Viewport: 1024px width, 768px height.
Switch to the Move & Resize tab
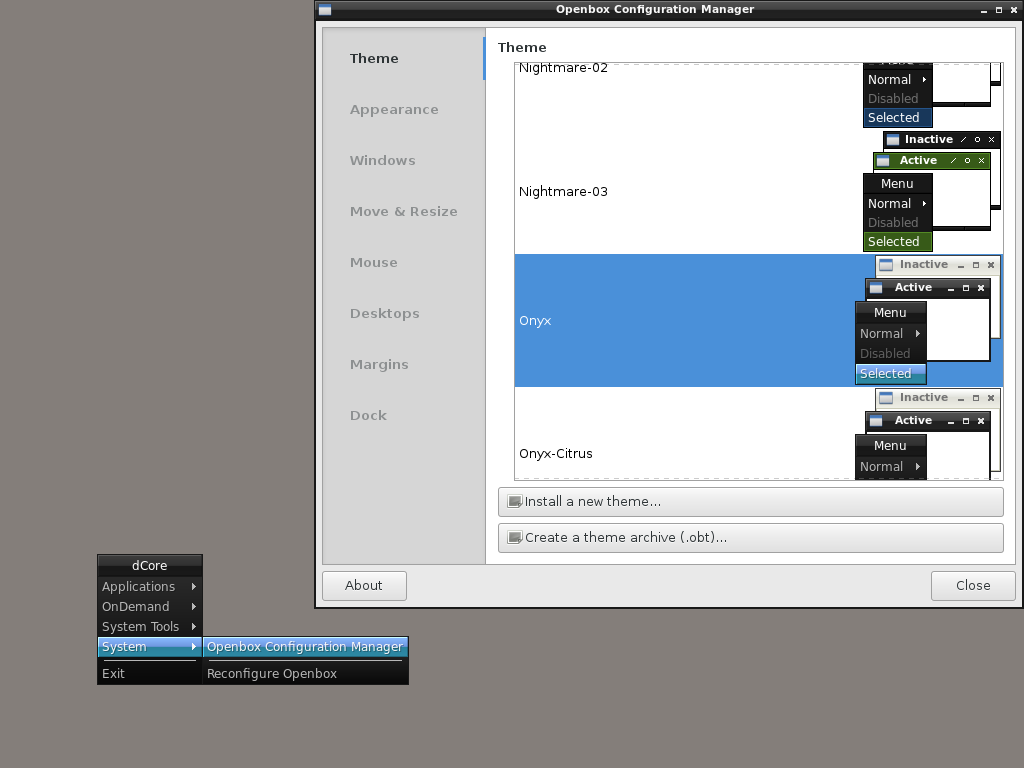point(403,212)
